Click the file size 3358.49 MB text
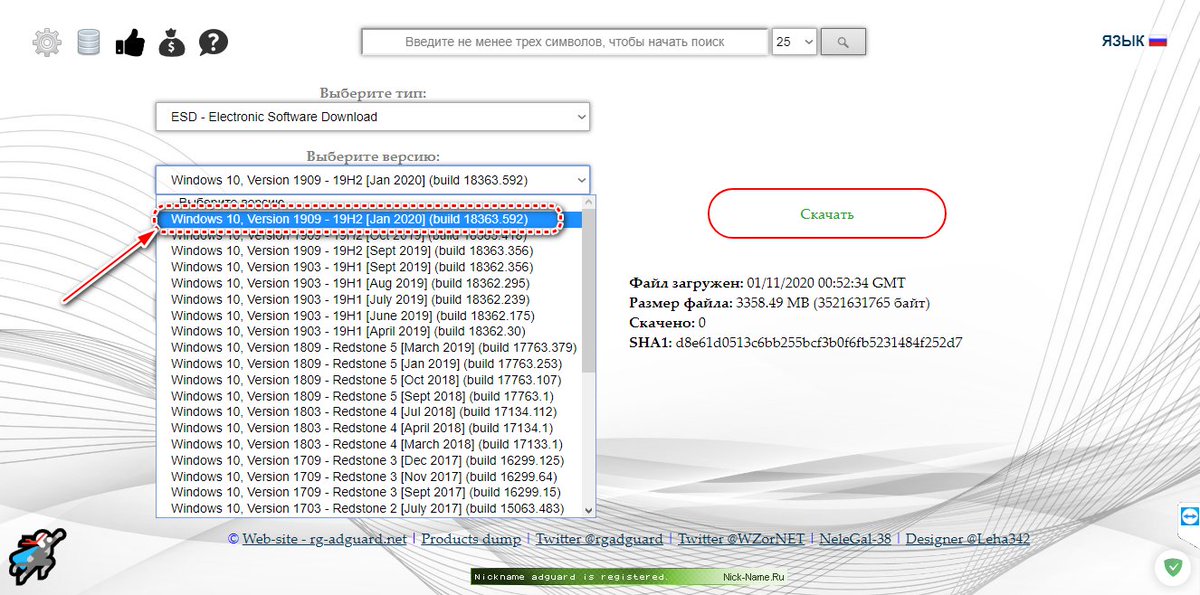The width and height of the screenshot is (1200, 595). (833, 303)
